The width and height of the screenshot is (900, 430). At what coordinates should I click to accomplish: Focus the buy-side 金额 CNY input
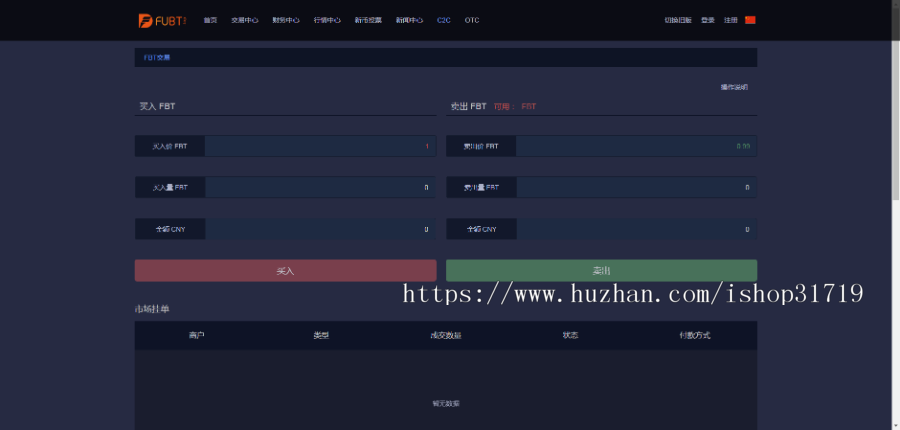[x=320, y=229]
